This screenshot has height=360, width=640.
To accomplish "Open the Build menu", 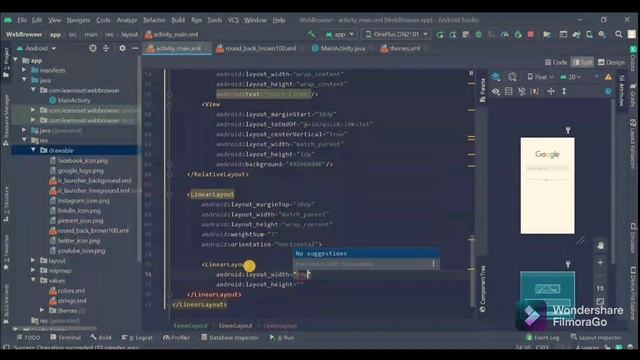I will (178, 20).
